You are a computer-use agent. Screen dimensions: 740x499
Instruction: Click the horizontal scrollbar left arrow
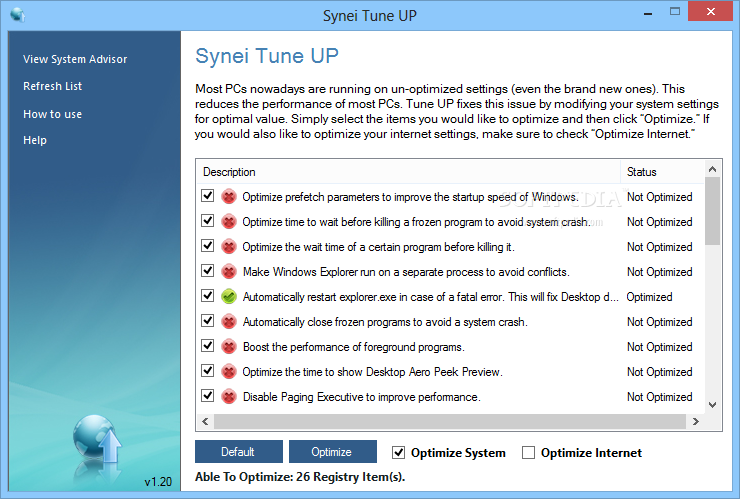(x=205, y=422)
